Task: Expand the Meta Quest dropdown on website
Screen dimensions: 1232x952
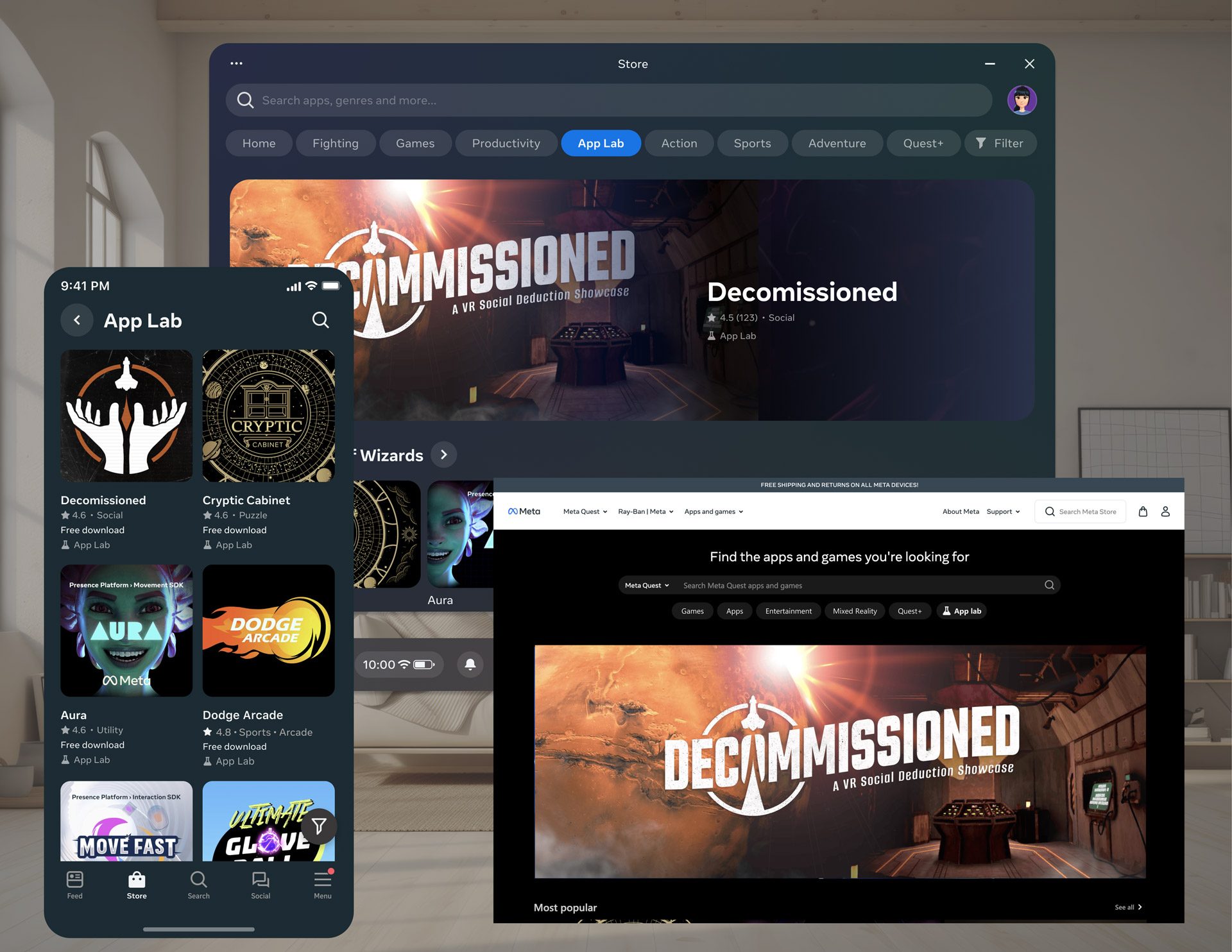Action: pos(584,511)
